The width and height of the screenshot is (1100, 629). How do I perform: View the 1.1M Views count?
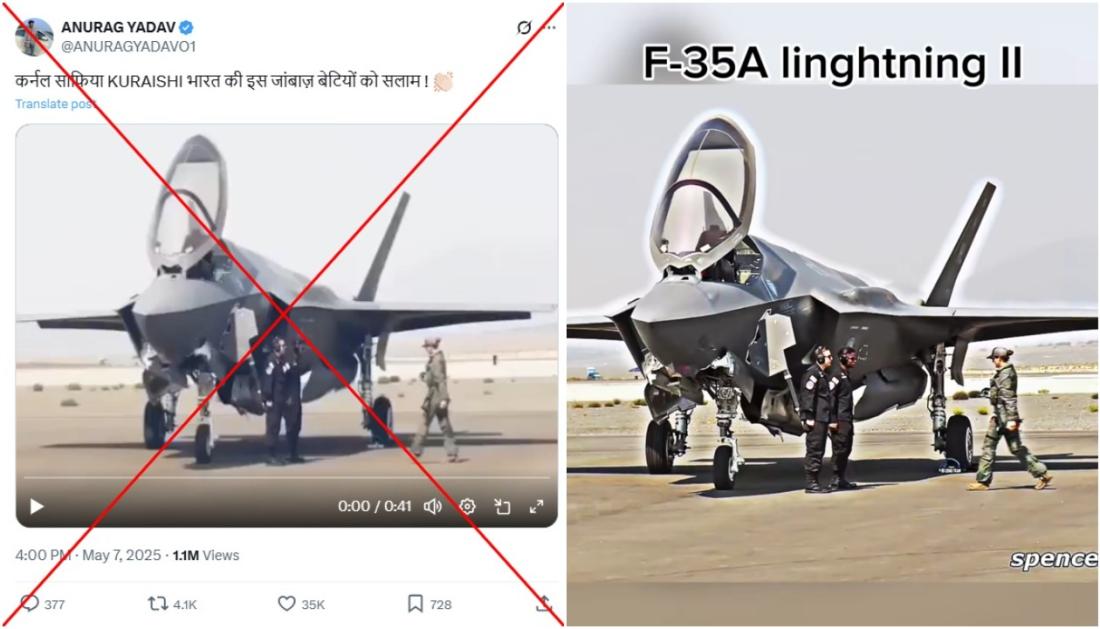tap(206, 555)
